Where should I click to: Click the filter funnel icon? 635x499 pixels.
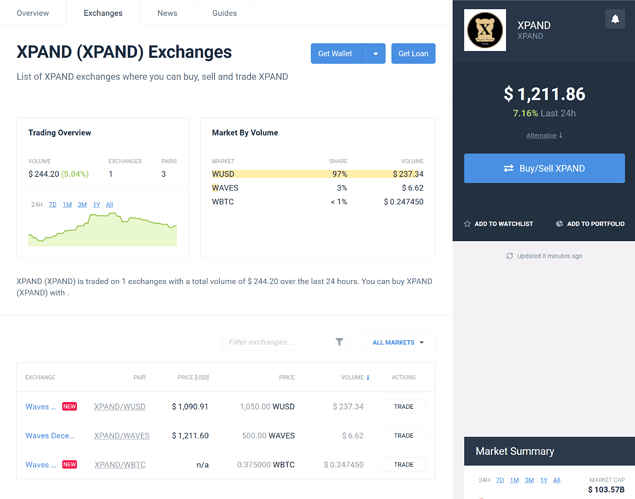[339, 342]
